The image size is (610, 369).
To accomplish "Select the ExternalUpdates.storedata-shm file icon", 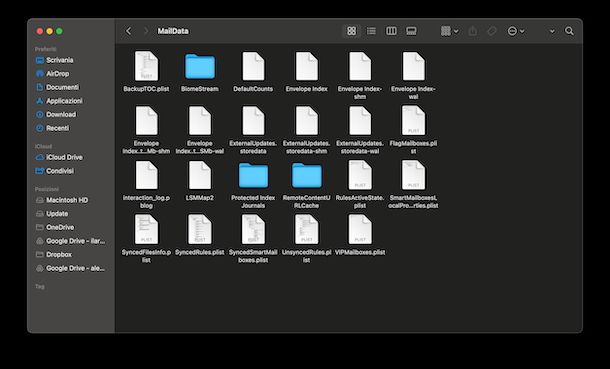I will pos(307,121).
